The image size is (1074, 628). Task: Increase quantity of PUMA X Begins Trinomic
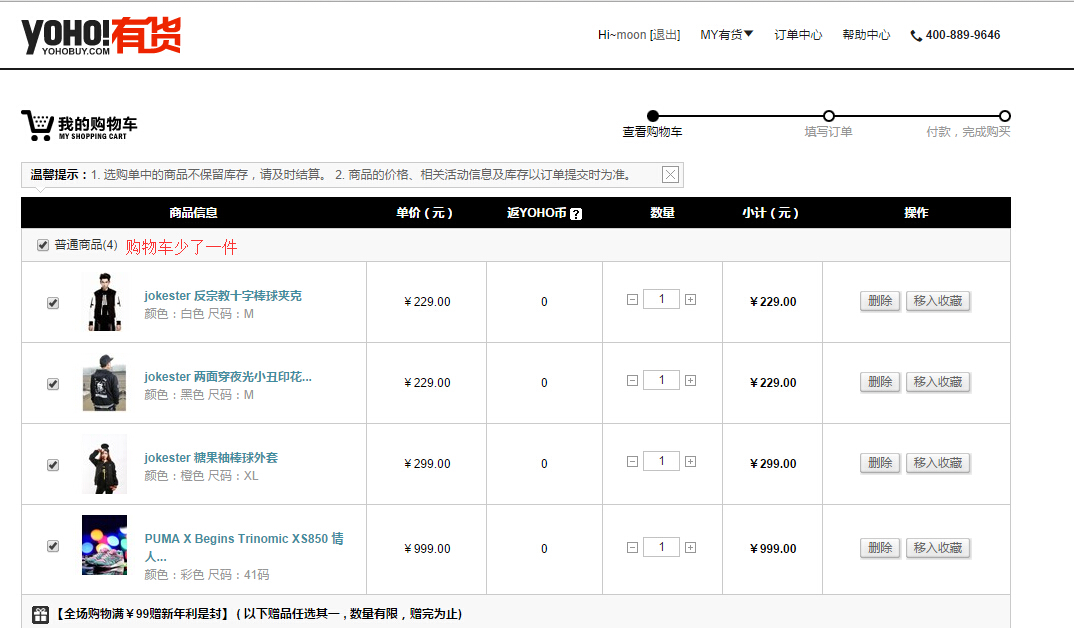pyautogui.click(x=690, y=547)
